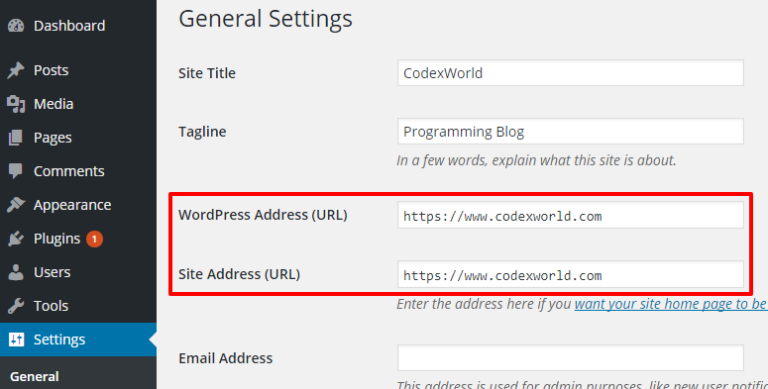The height and width of the screenshot is (389, 768).
Task: Click the Plugins plug icon
Action: coord(16,239)
